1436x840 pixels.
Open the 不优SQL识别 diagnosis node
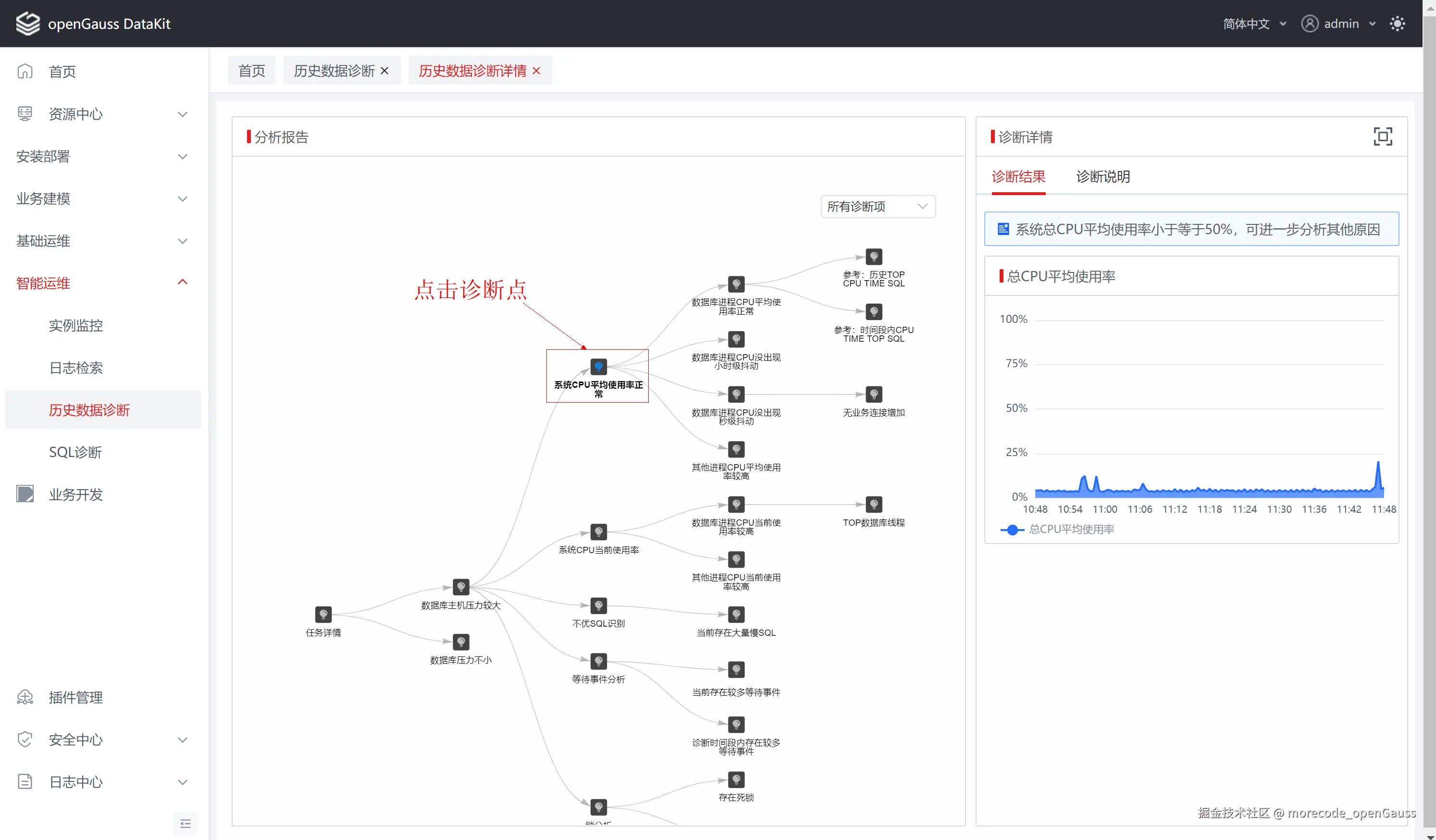pos(598,605)
